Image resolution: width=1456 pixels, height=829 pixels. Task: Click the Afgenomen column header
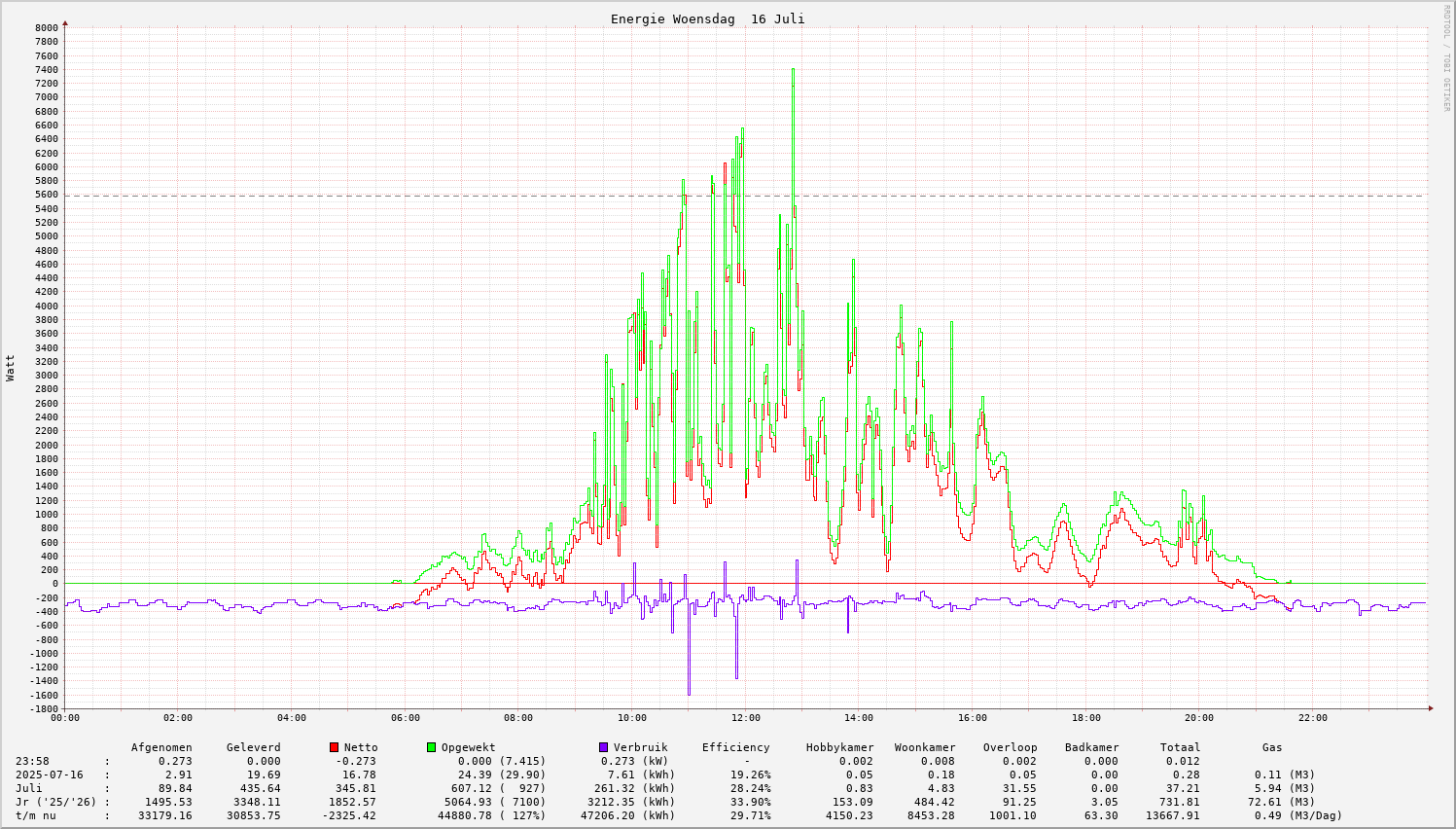click(x=161, y=747)
